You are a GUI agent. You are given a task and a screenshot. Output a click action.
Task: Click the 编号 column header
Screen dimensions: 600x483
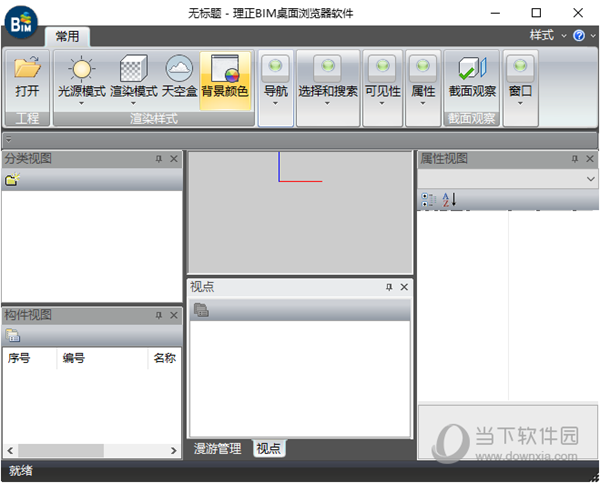103,359
